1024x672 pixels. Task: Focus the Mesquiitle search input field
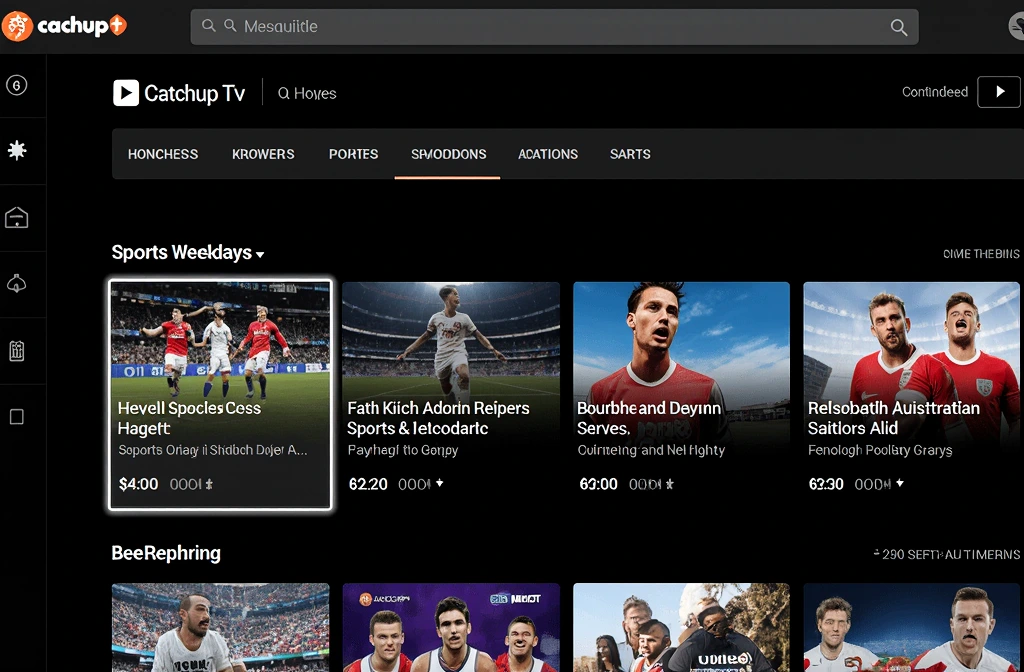click(550, 27)
